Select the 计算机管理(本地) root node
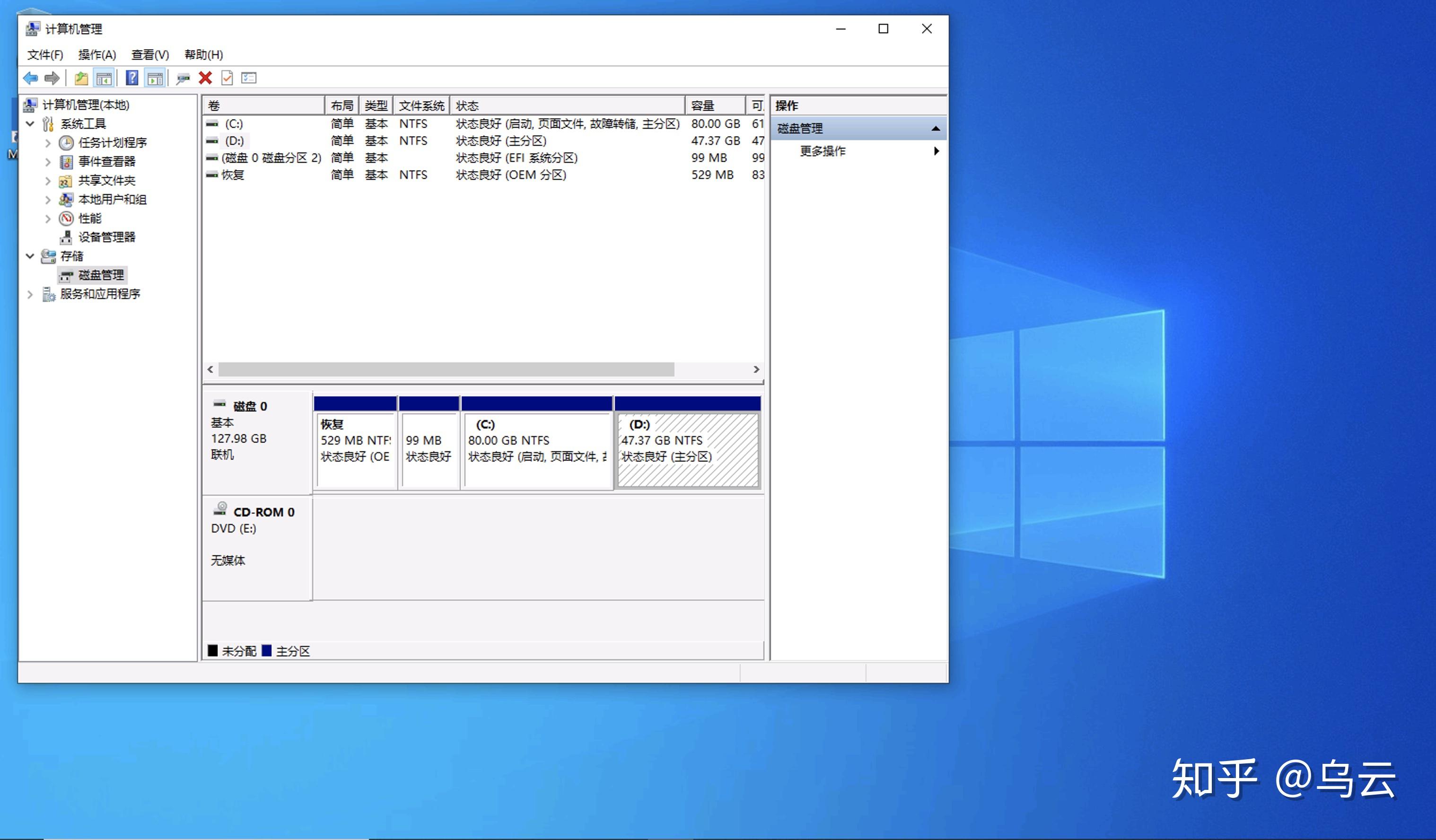Viewport: 1436px width, 840px height. pyautogui.click(x=86, y=105)
